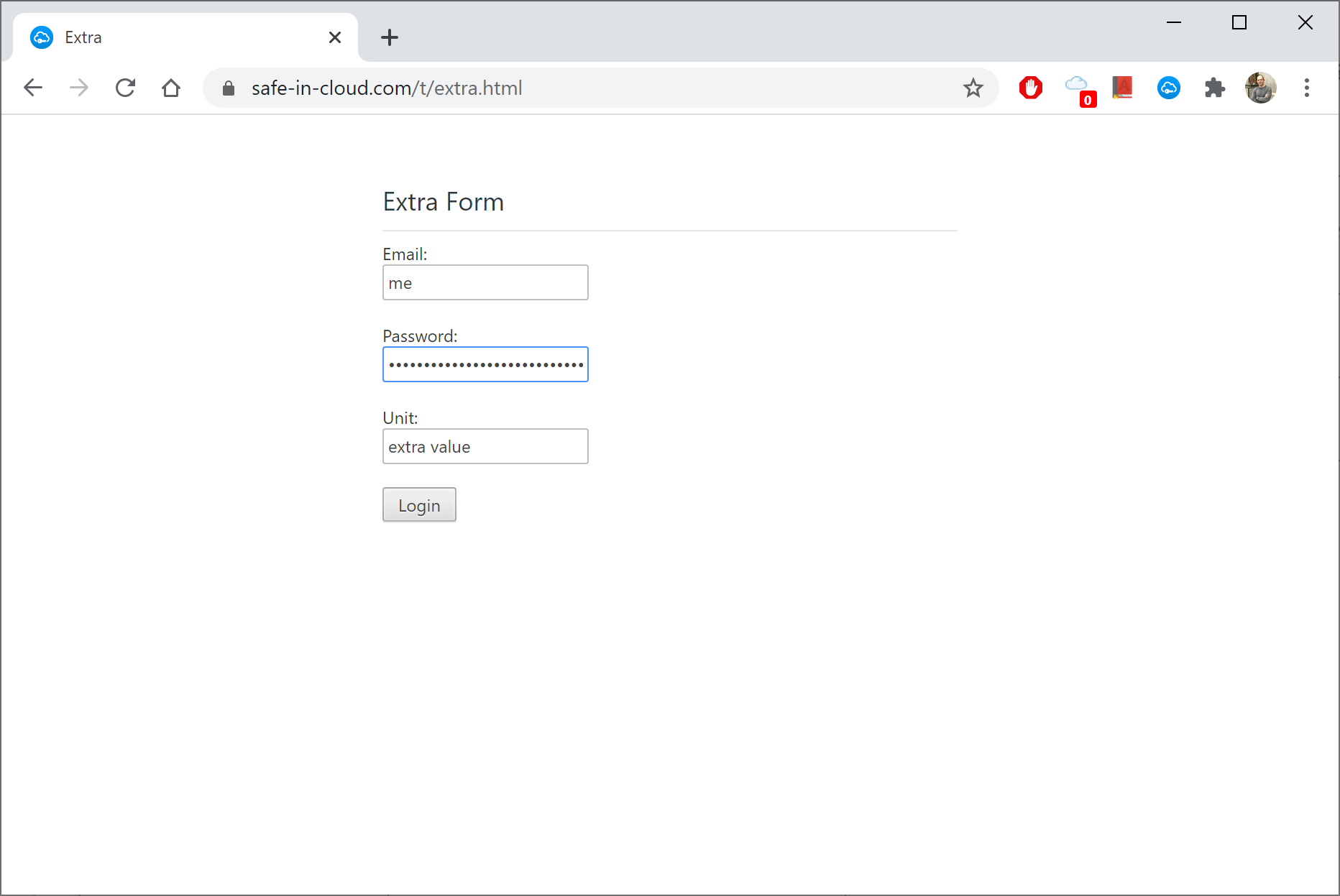Open a new tab with plus button
This screenshot has height=896, width=1340.
(390, 37)
